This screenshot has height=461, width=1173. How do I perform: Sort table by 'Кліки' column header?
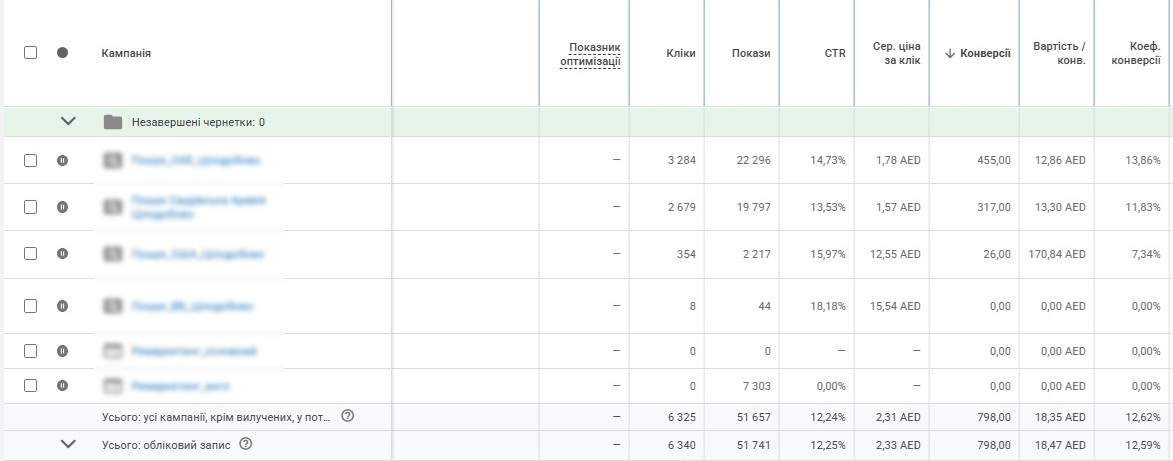click(680, 53)
